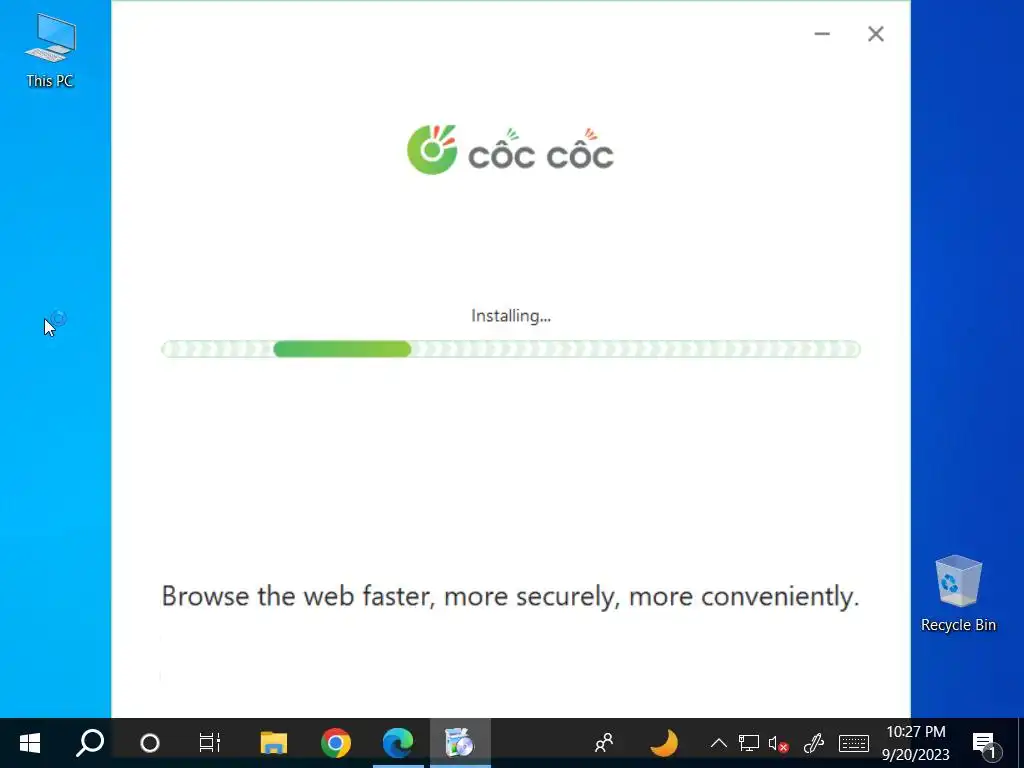Launch Google Chrome from taskbar
Viewport: 1024px width, 768px height.
[x=336, y=743]
